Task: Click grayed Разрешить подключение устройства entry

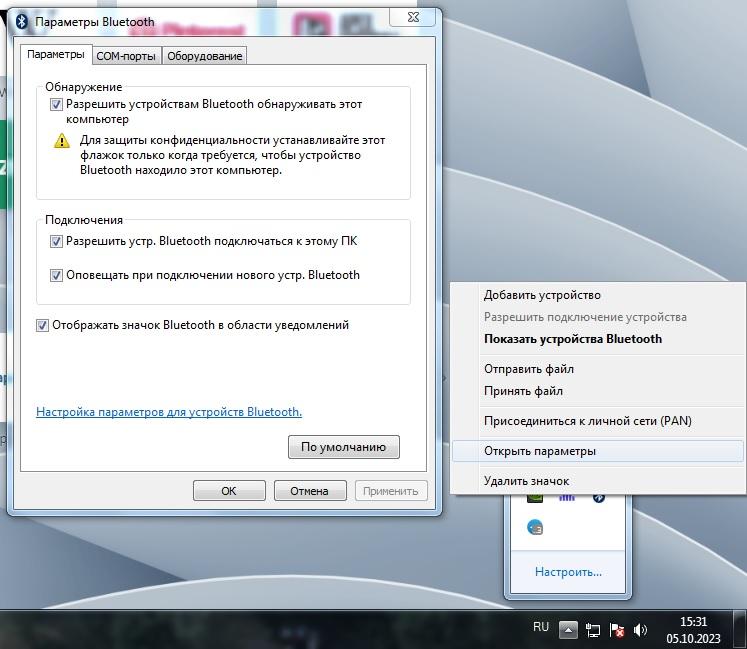Action: click(598, 317)
